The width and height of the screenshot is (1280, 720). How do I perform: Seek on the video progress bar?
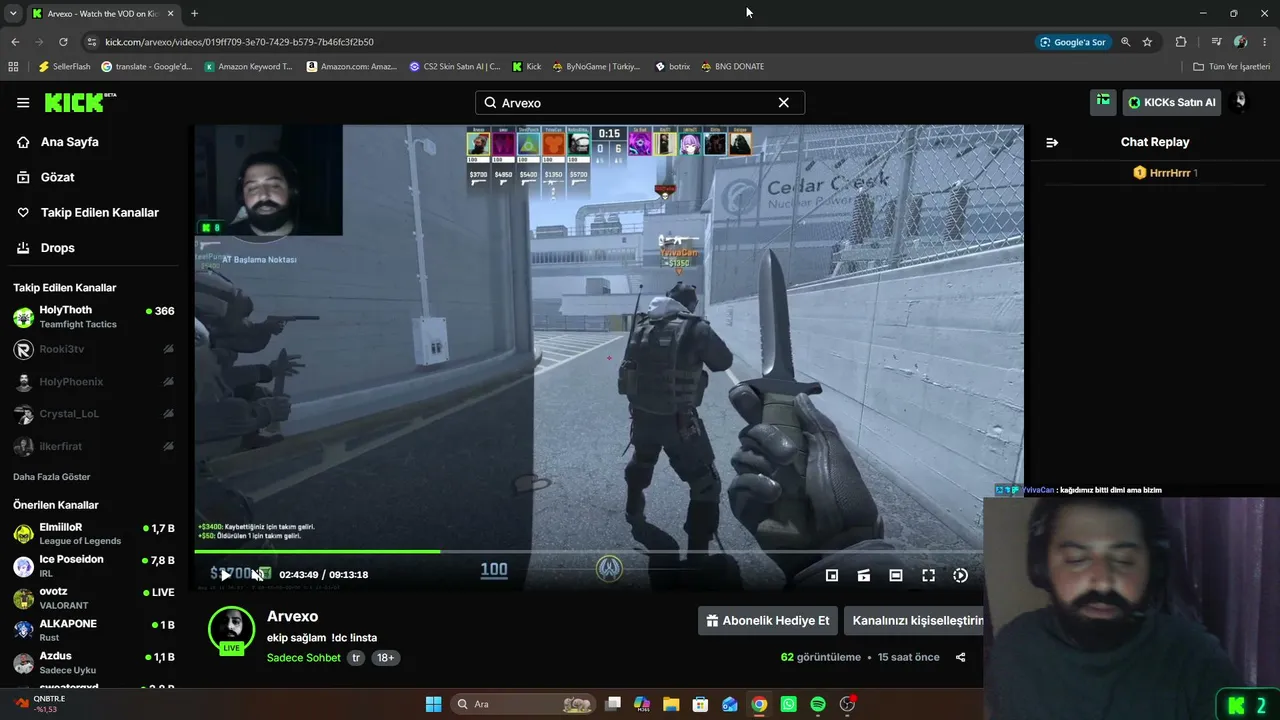tap(608, 551)
